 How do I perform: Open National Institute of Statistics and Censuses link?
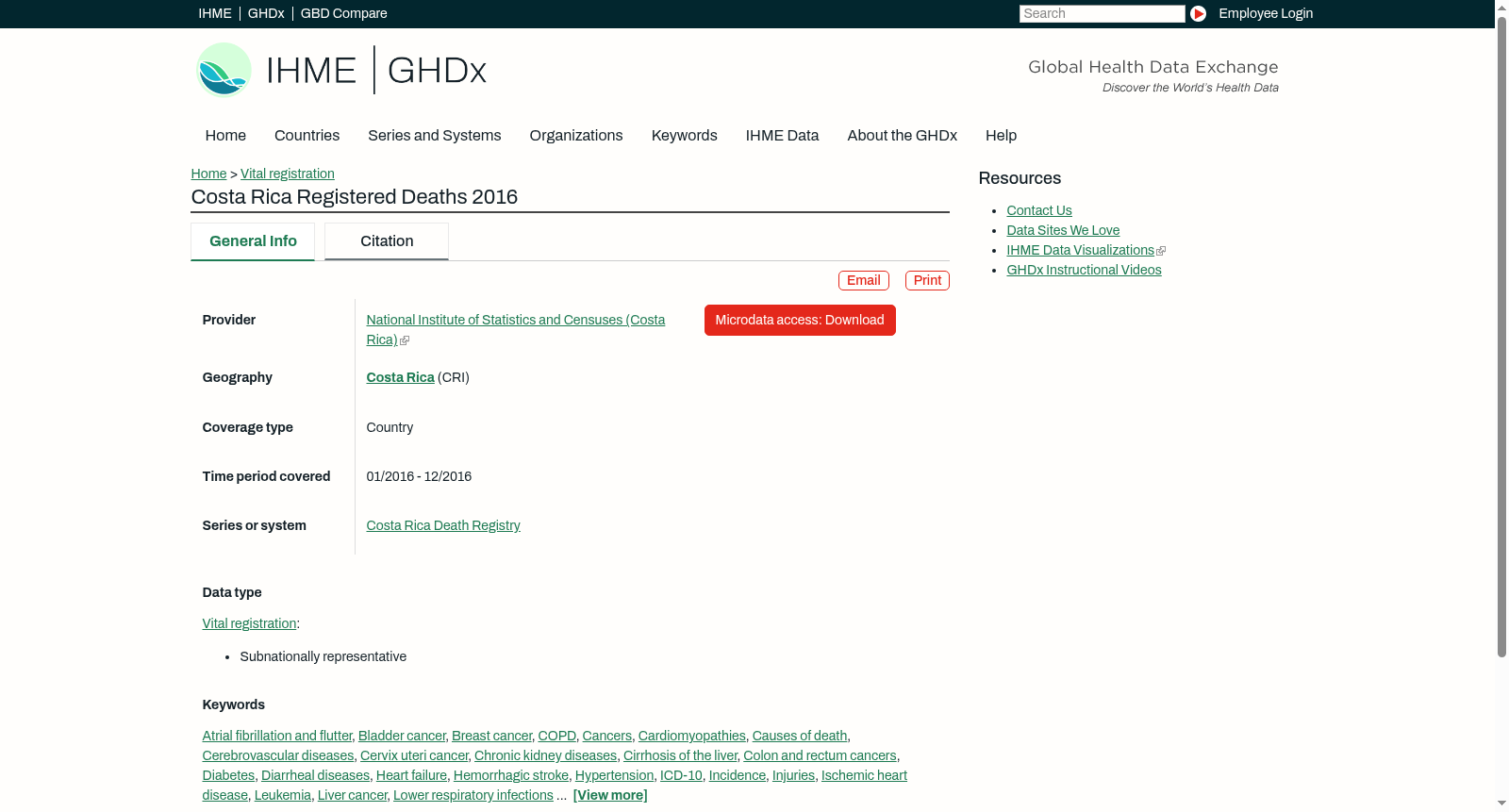[516, 330]
